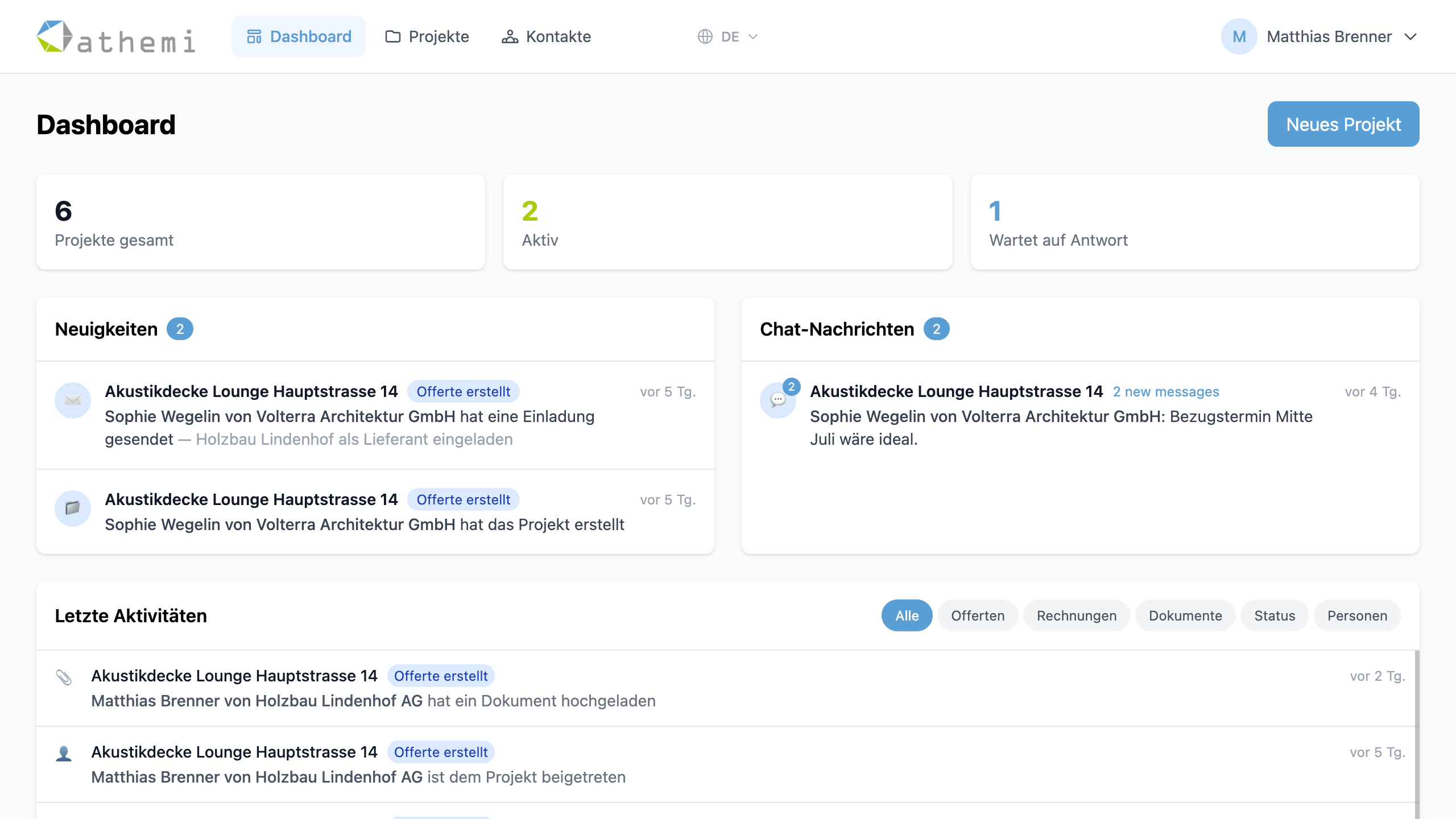This screenshot has width=1456, height=819.
Task: Click the chat bubble icon in Chat-Nachrichten
Action: tap(777, 400)
